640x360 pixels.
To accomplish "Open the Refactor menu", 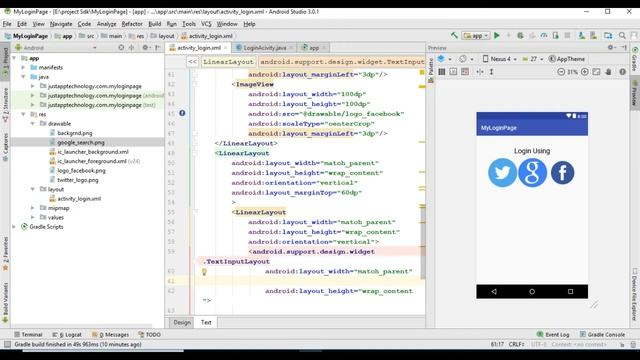I will [132, 24].
